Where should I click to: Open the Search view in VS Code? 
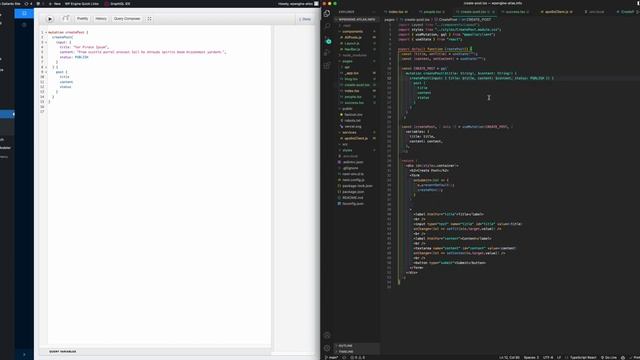point(327,26)
